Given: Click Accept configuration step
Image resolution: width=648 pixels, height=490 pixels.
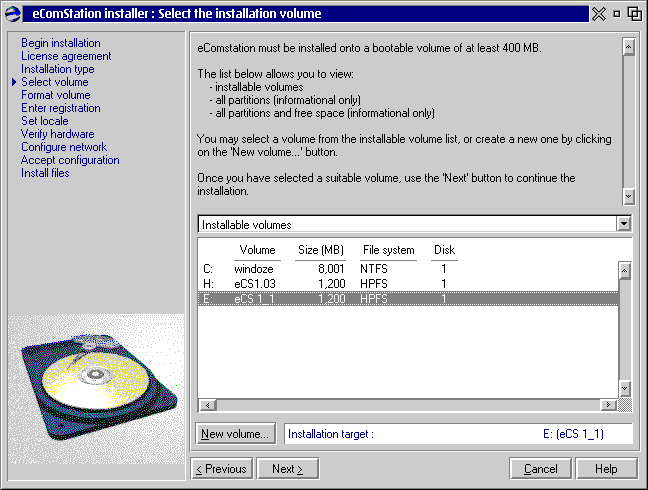Looking at the screenshot, I should (x=70, y=160).
